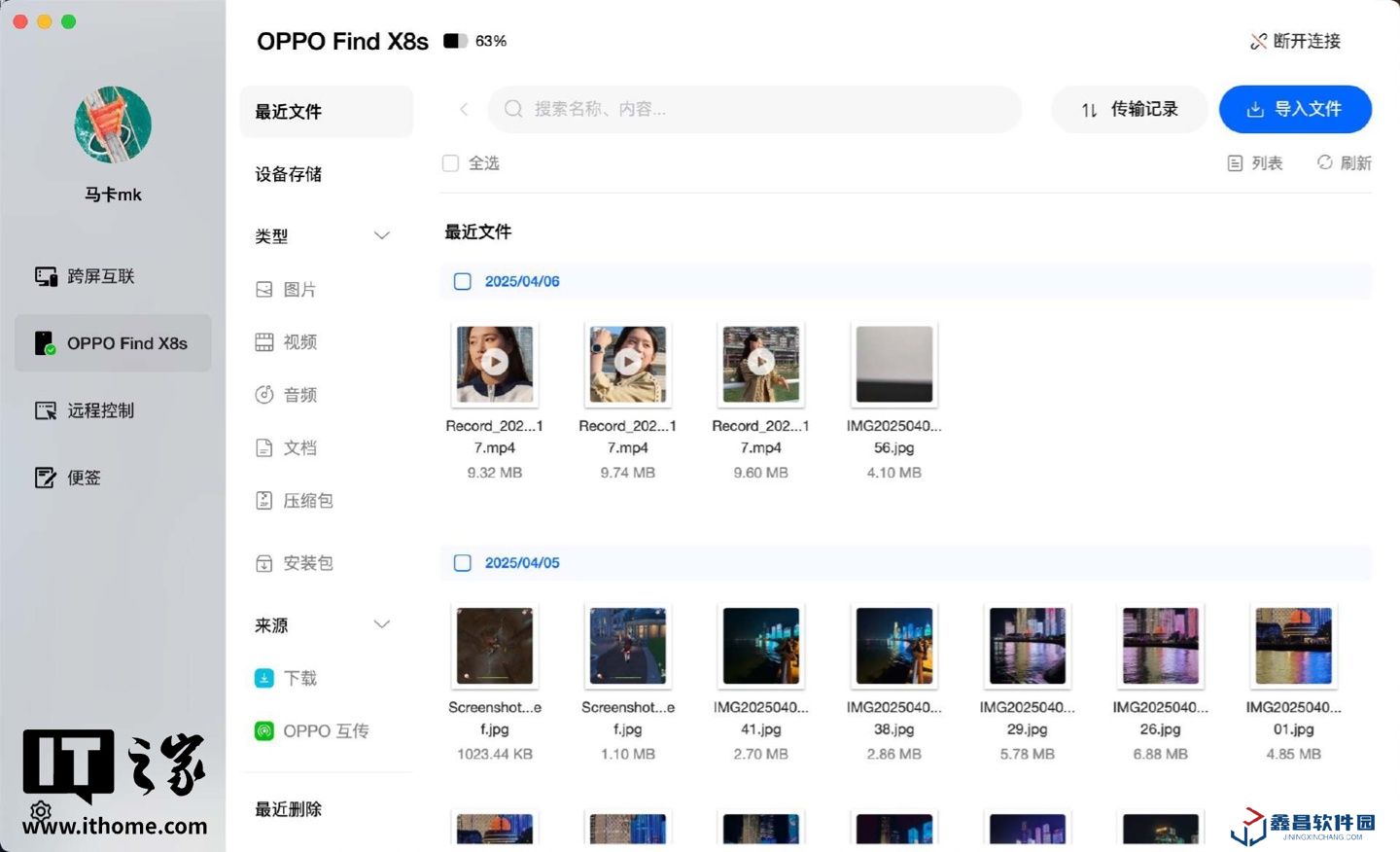This screenshot has height=852, width=1400.
Task: Open the OPPO 互传 source icon
Action: (264, 730)
